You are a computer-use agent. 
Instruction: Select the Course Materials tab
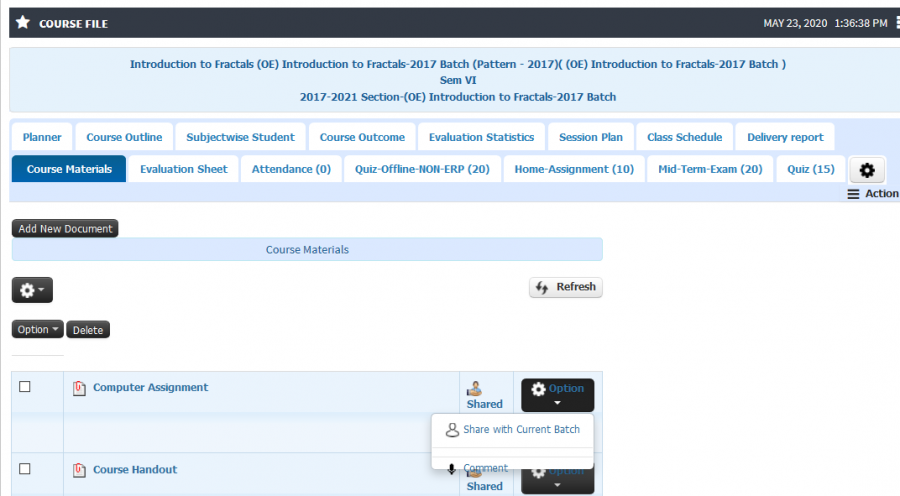point(69,169)
